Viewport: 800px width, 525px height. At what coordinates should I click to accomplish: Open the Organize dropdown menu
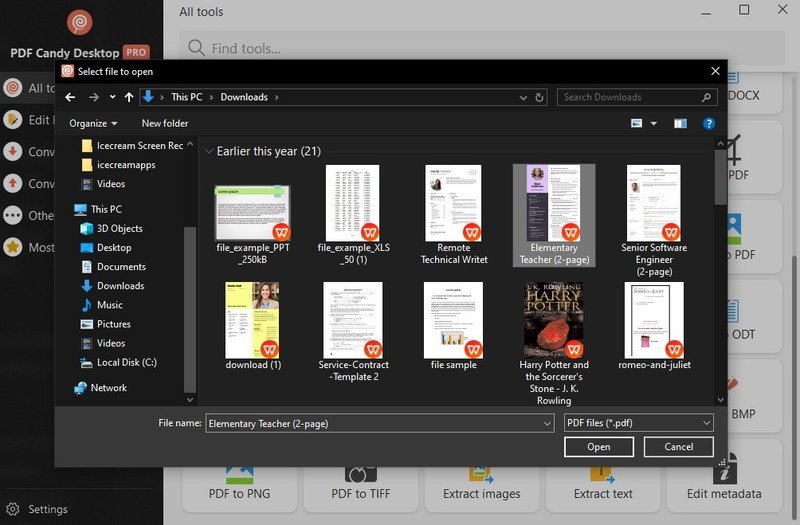(x=93, y=123)
